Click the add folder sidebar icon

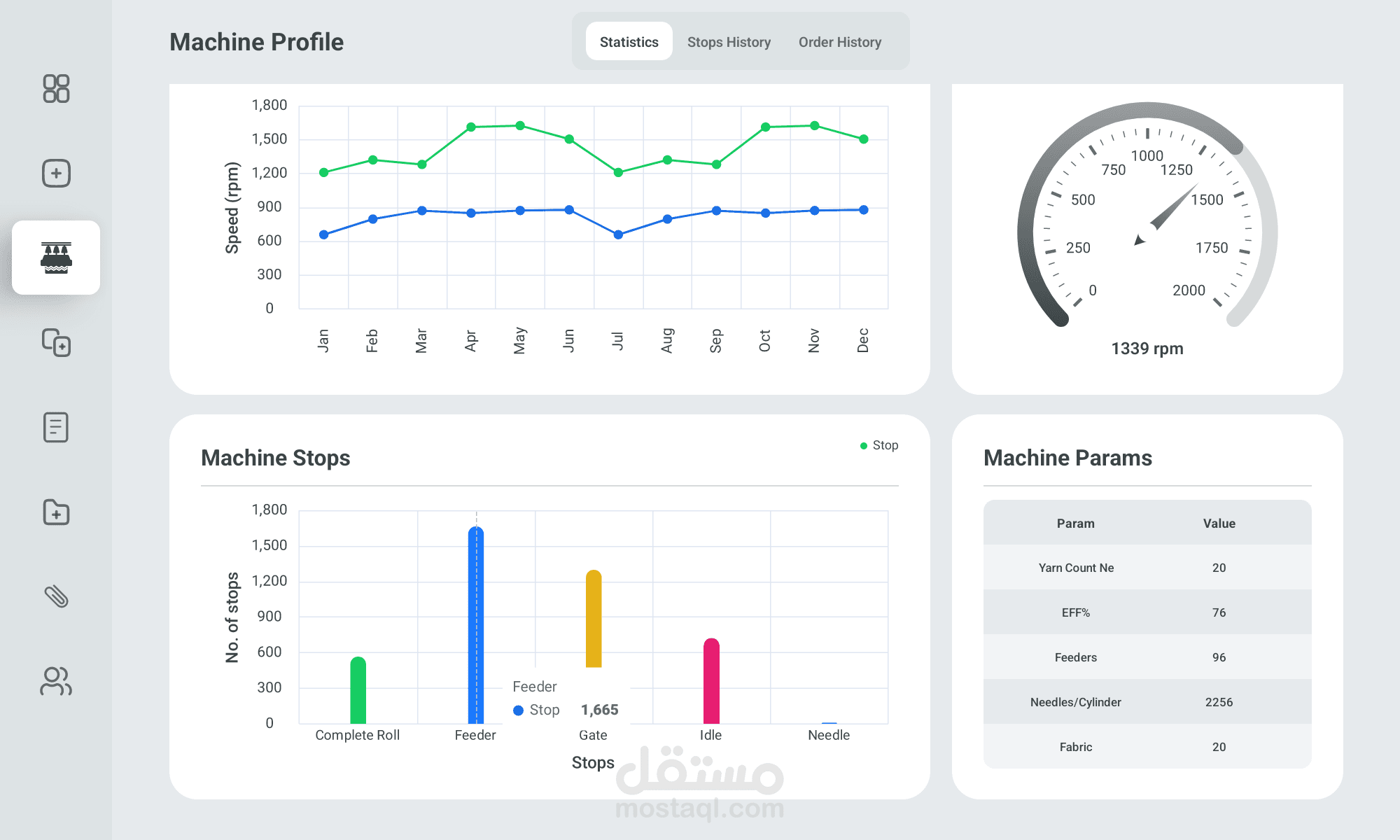click(56, 512)
